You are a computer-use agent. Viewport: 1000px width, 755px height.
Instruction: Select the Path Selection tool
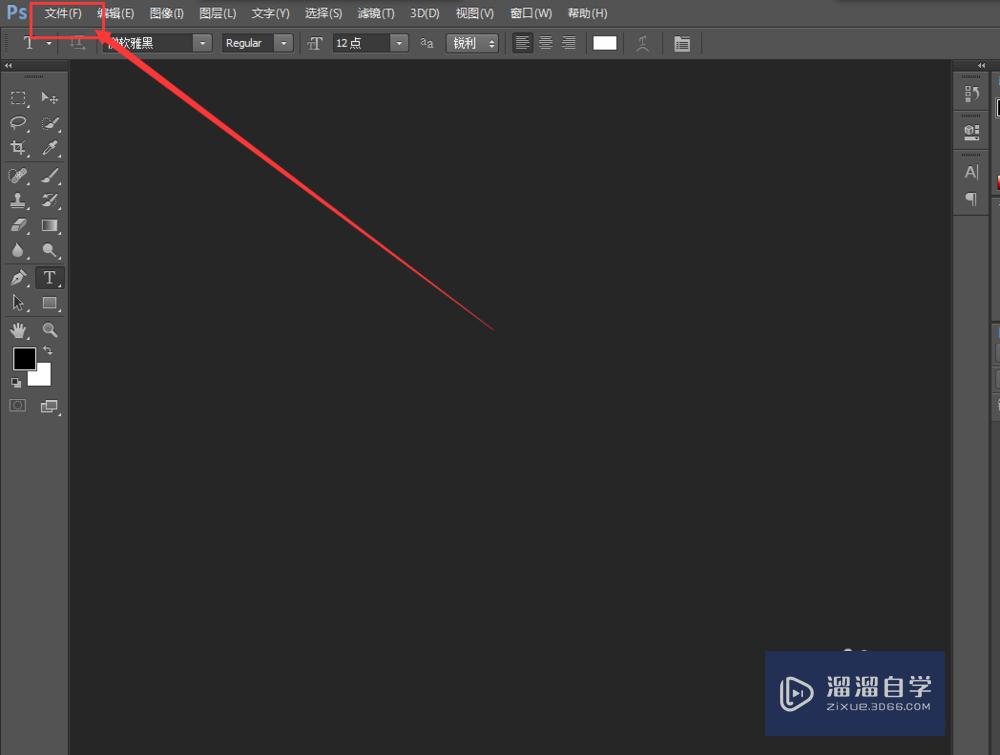[x=18, y=303]
